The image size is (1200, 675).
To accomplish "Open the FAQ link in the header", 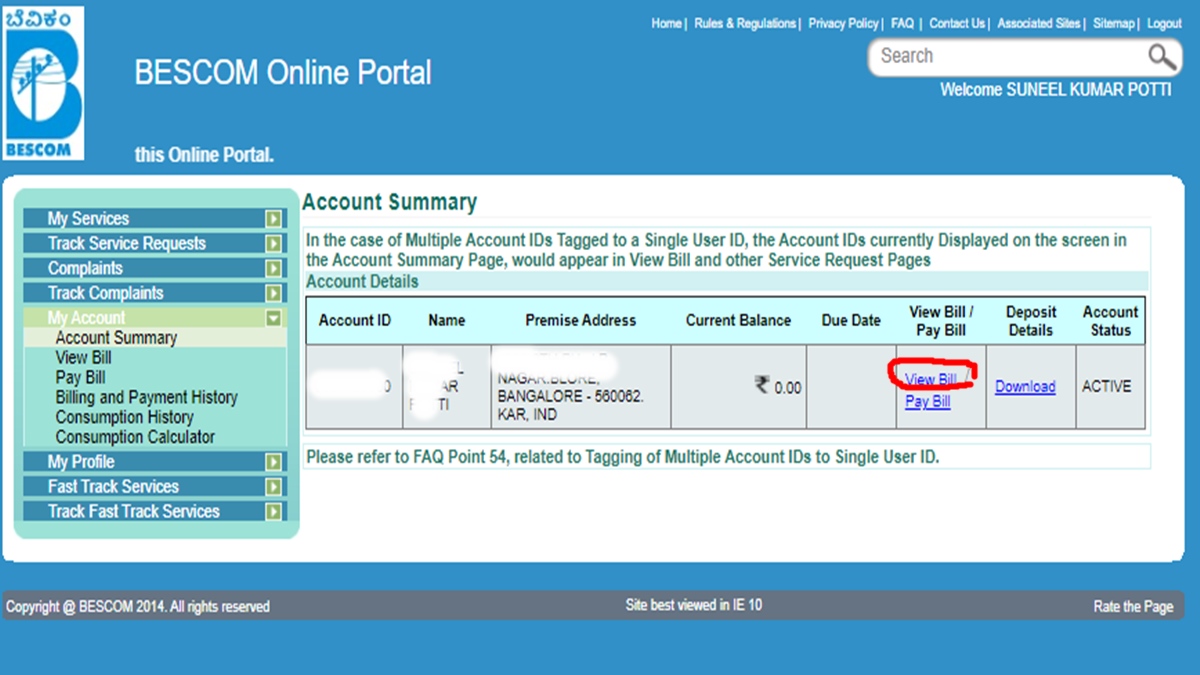I will (x=902, y=23).
